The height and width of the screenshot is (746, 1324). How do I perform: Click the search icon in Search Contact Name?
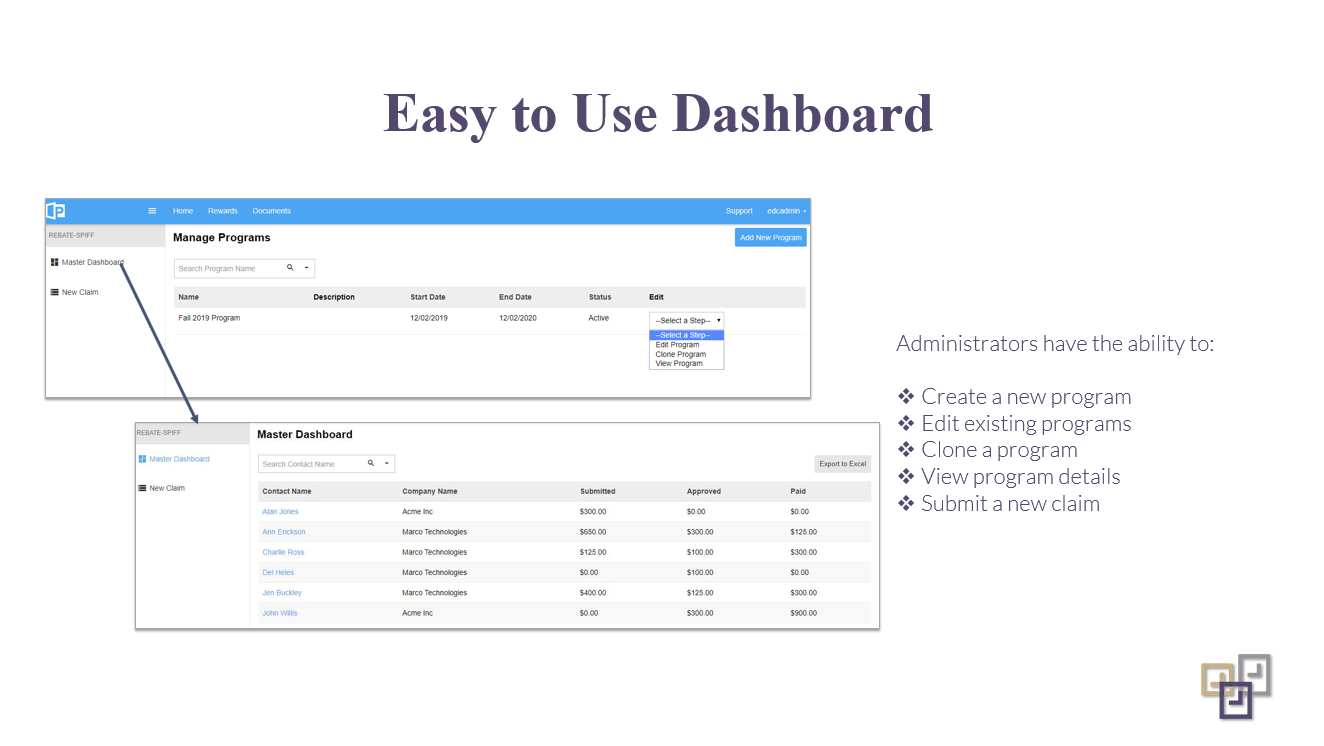370,462
